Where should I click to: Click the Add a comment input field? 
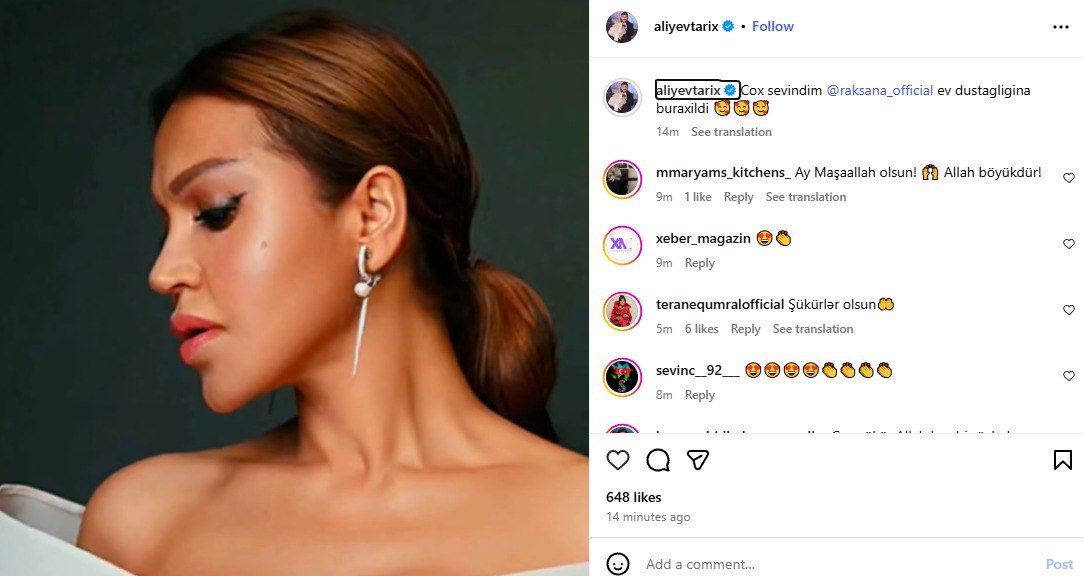click(830, 564)
